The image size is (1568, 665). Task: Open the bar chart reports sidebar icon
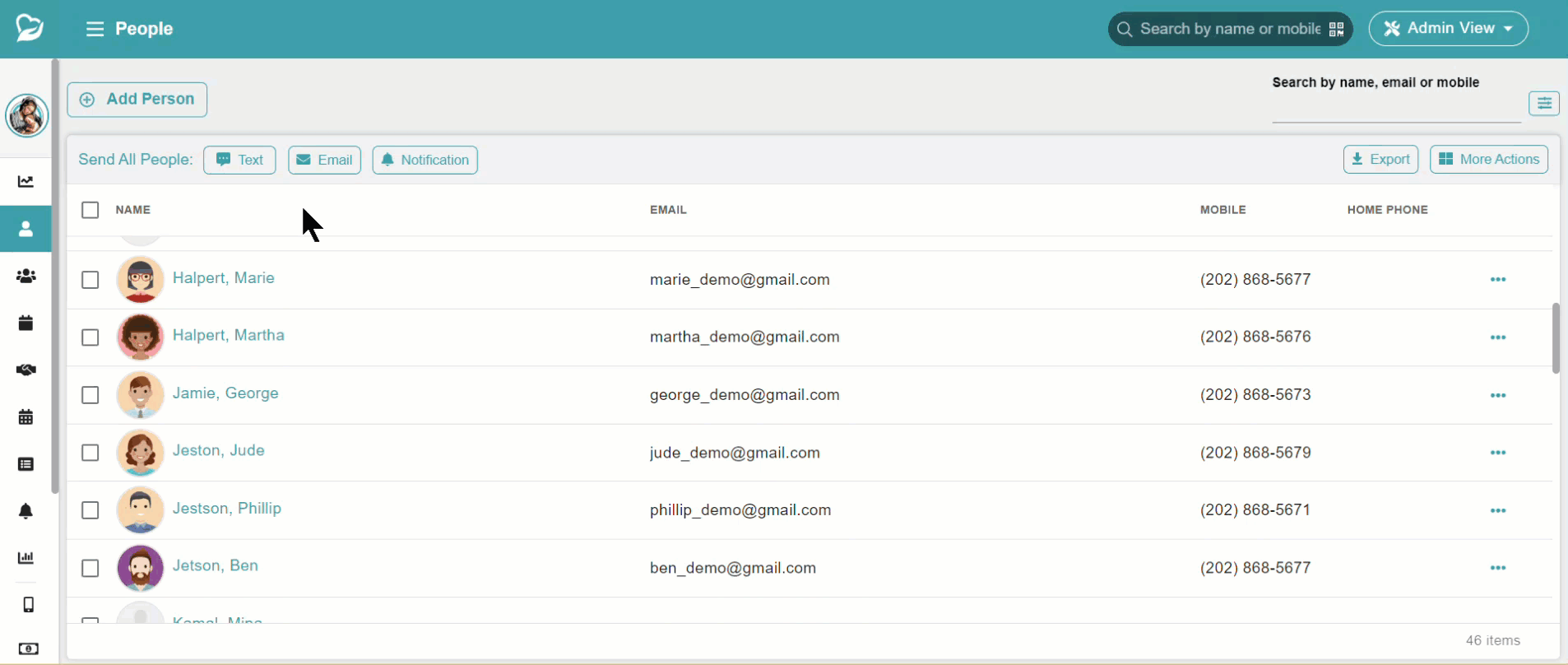click(x=26, y=558)
